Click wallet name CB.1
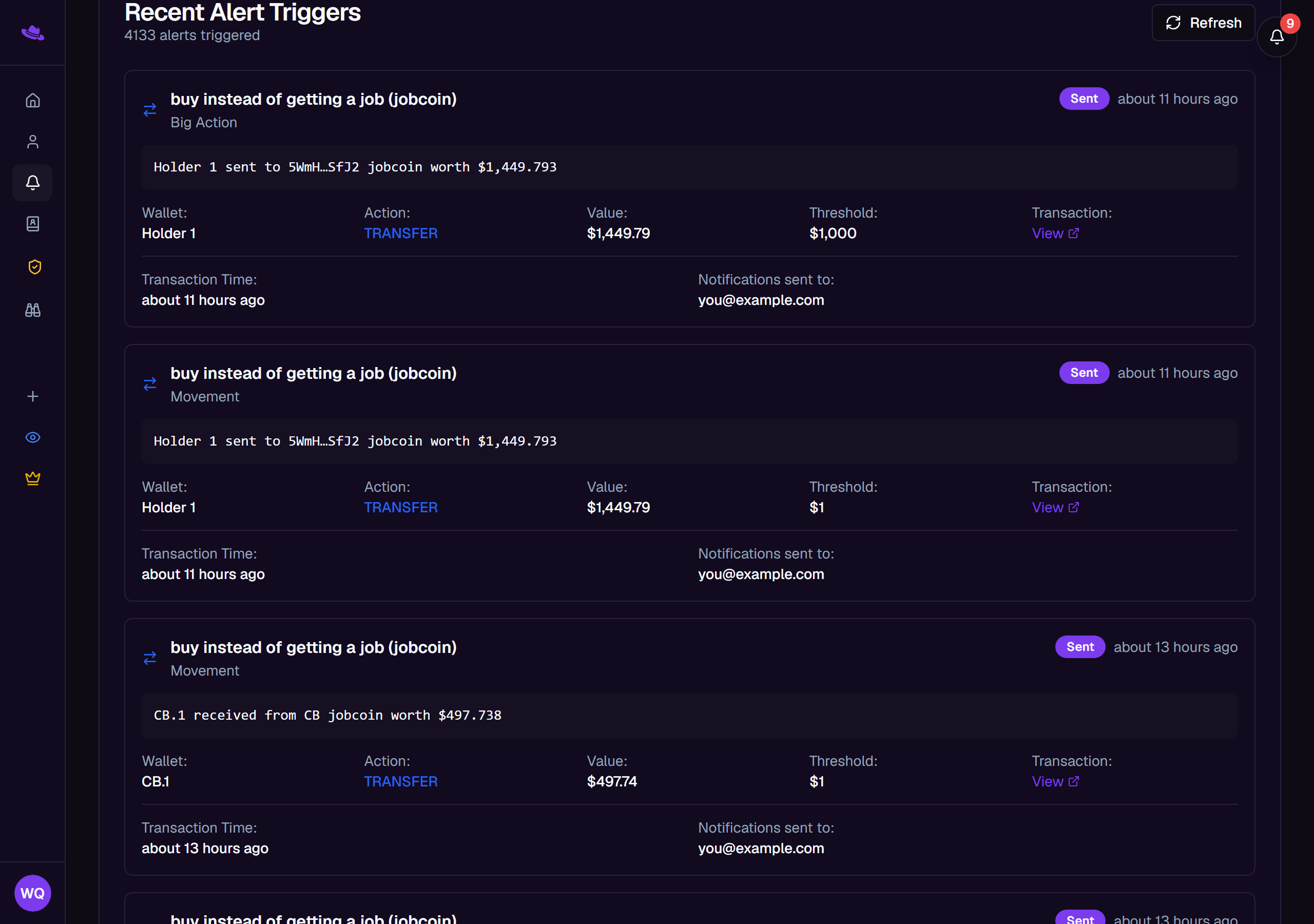This screenshot has height=924, width=1314. point(155,781)
